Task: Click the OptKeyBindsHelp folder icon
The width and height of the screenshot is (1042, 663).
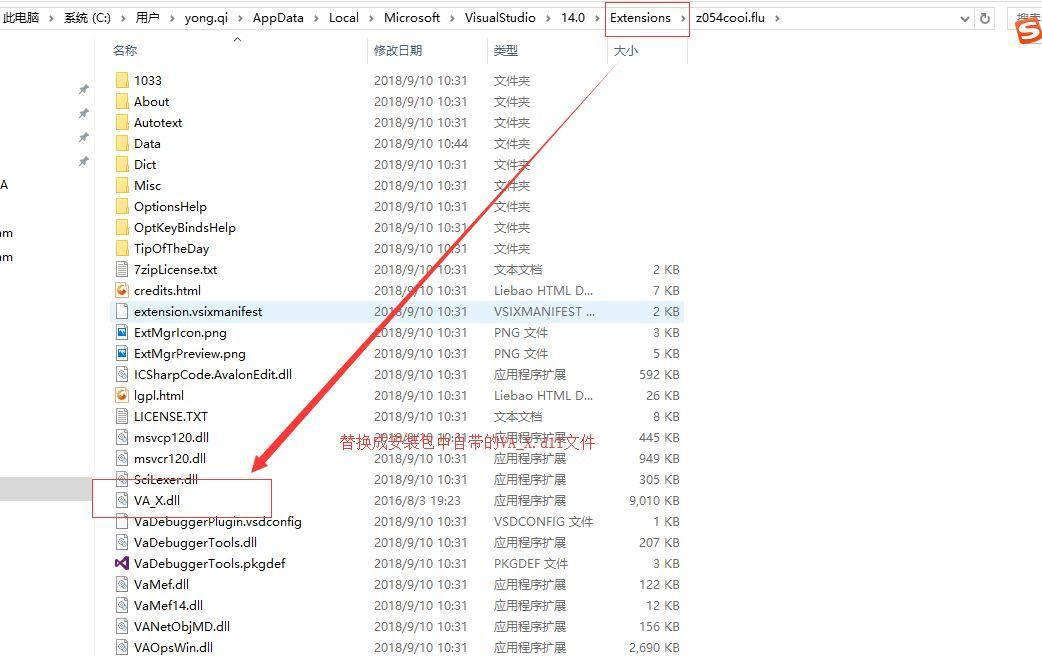Action: [122, 228]
